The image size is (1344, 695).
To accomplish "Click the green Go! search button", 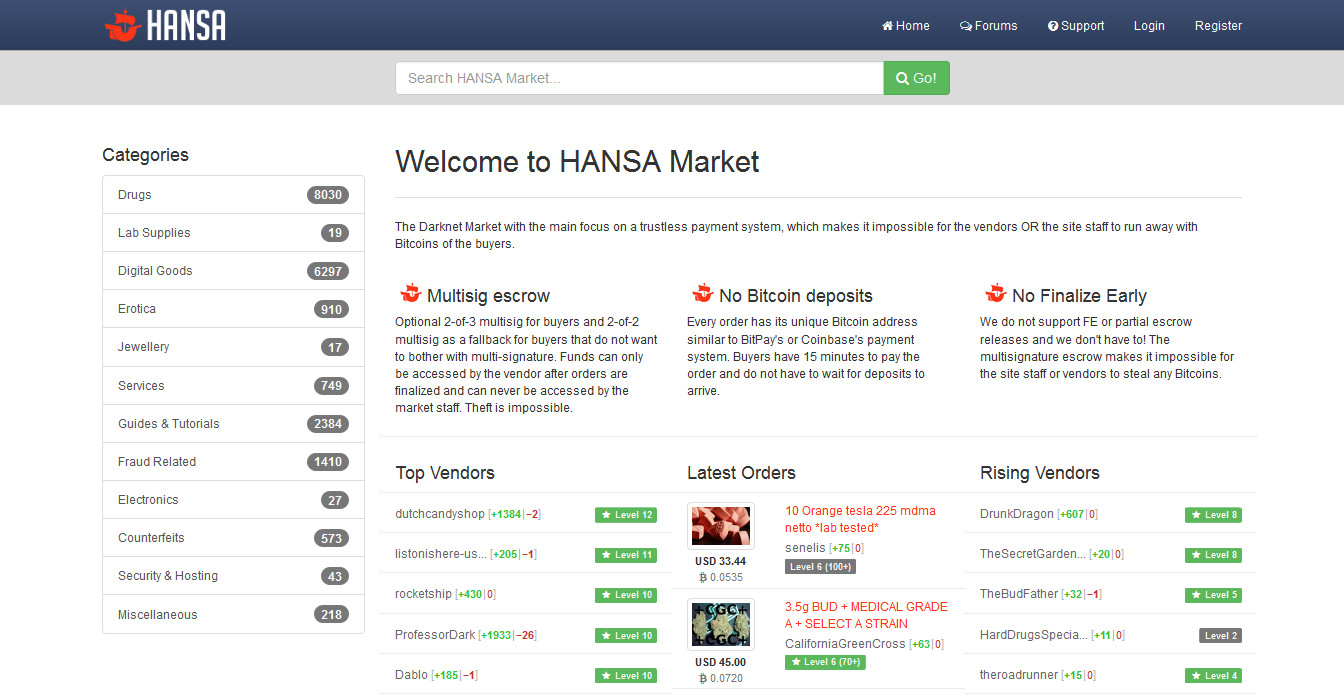I will click(x=916, y=78).
